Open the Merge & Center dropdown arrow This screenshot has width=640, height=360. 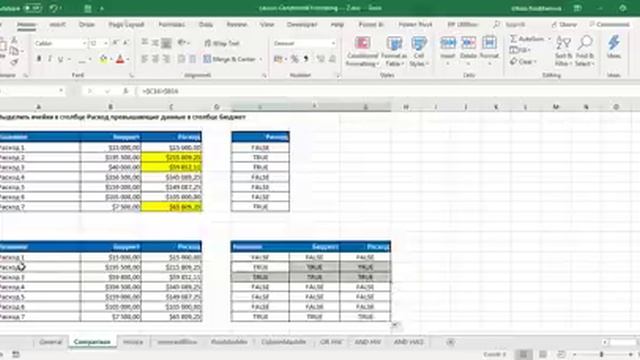pos(260,60)
